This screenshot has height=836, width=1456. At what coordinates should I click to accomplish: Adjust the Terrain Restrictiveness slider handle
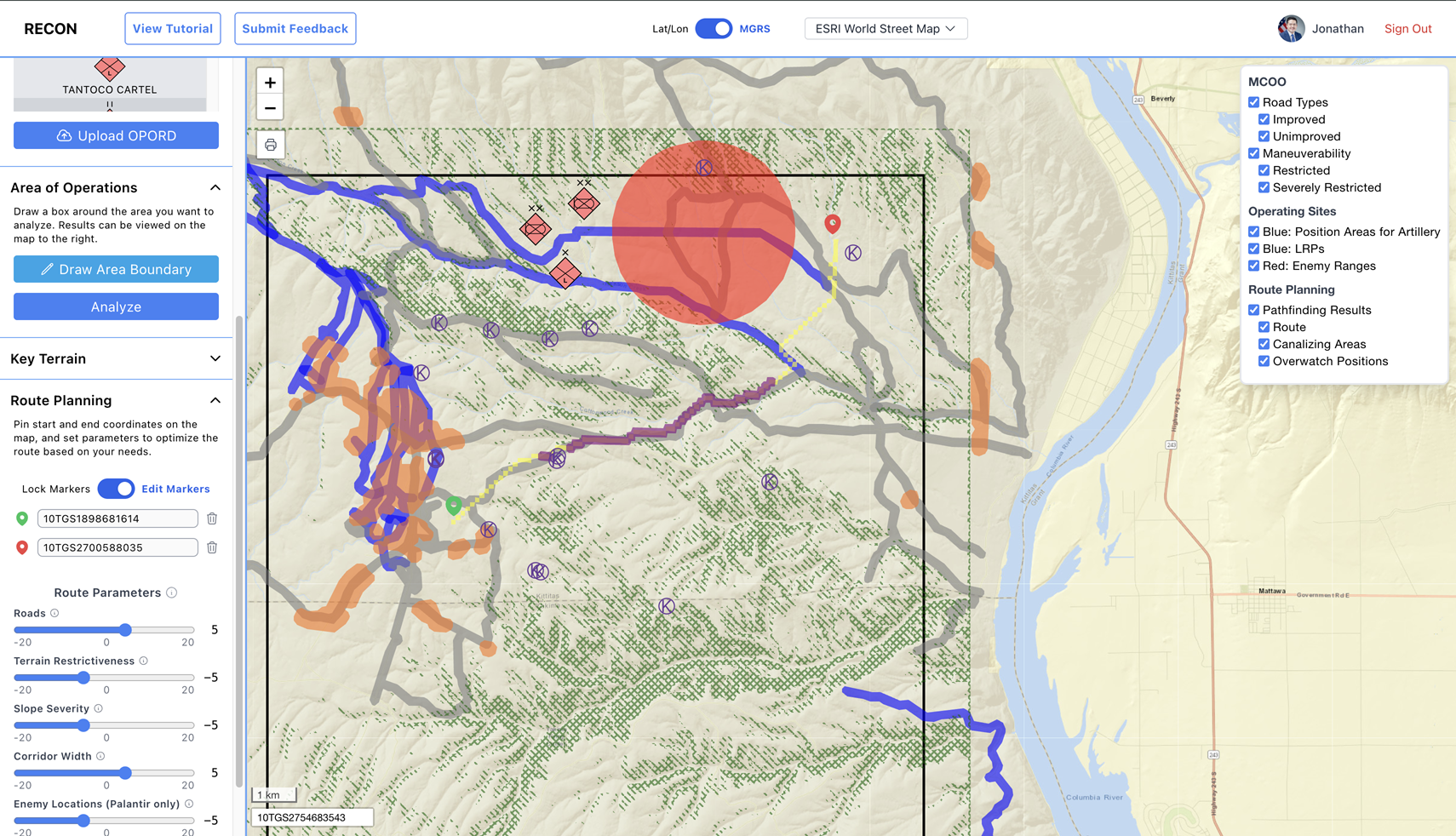(x=83, y=678)
